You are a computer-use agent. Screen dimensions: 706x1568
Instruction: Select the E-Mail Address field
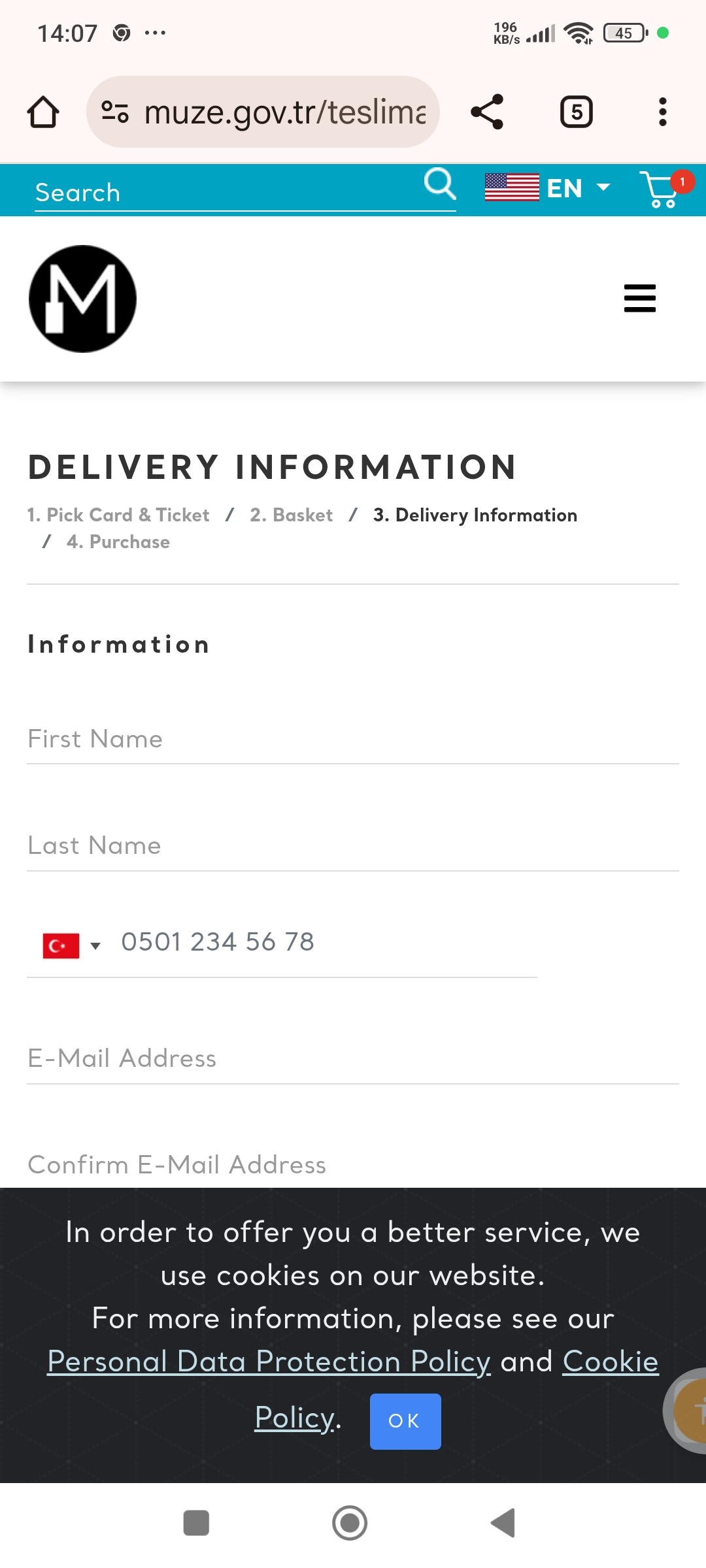pyautogui.click(x=353, y=1059)
